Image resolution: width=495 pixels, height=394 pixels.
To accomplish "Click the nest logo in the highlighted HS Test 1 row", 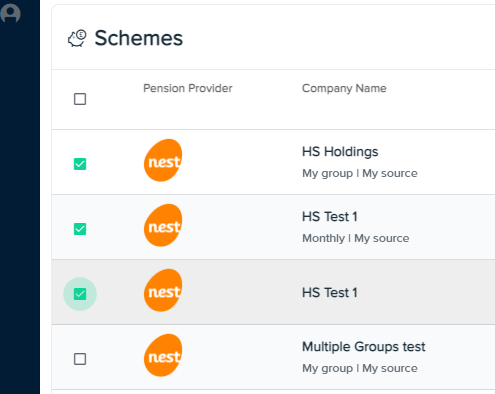I will coord(163,290).
